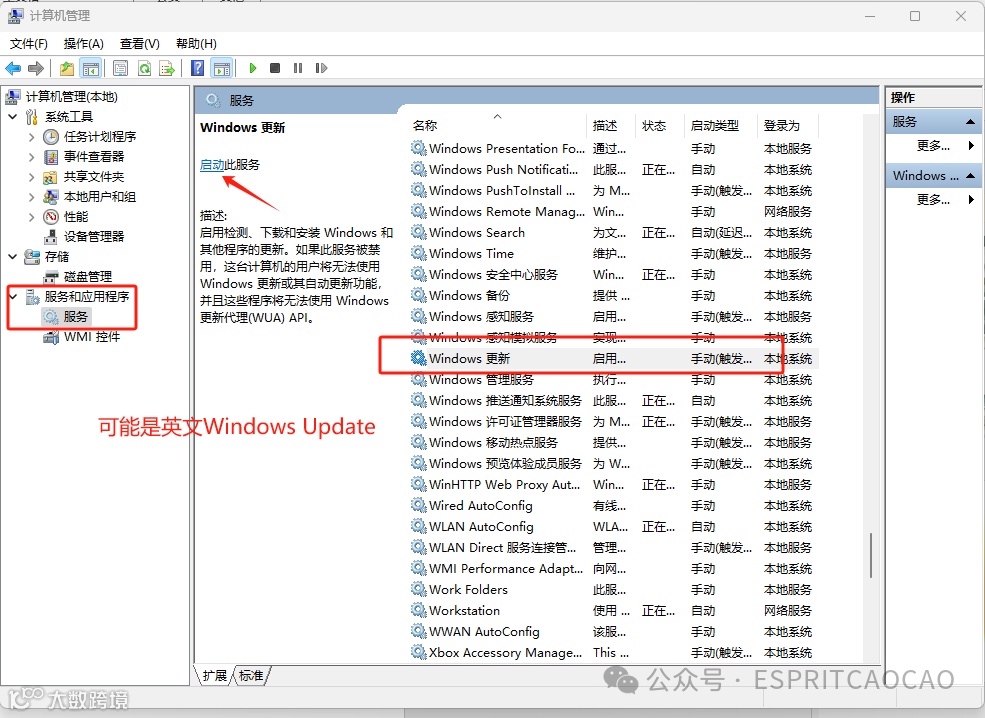Click the green Start service play icon
This screenshot has height=718, width=985.
(253, 68)
